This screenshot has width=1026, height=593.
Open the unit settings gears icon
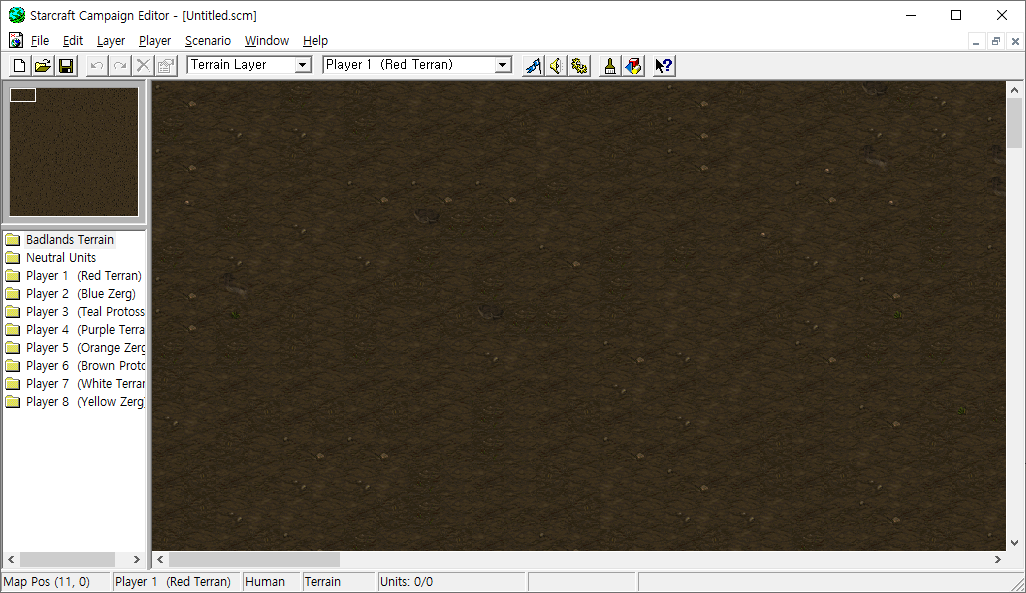point(579,65)
